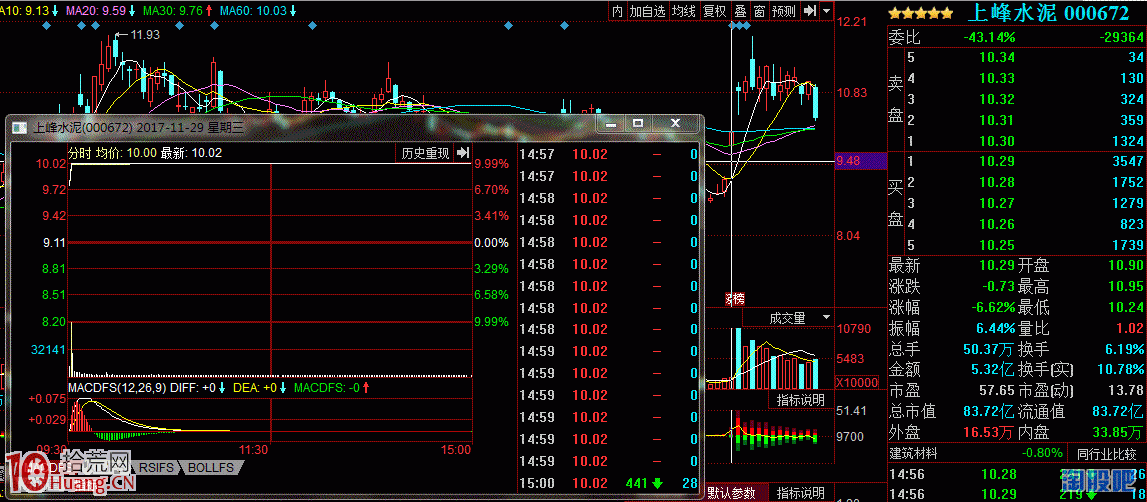The image size is (1147, 502).
Task: Maximize the 上峰水泥 intraday popup
Action: coord(638,124)
